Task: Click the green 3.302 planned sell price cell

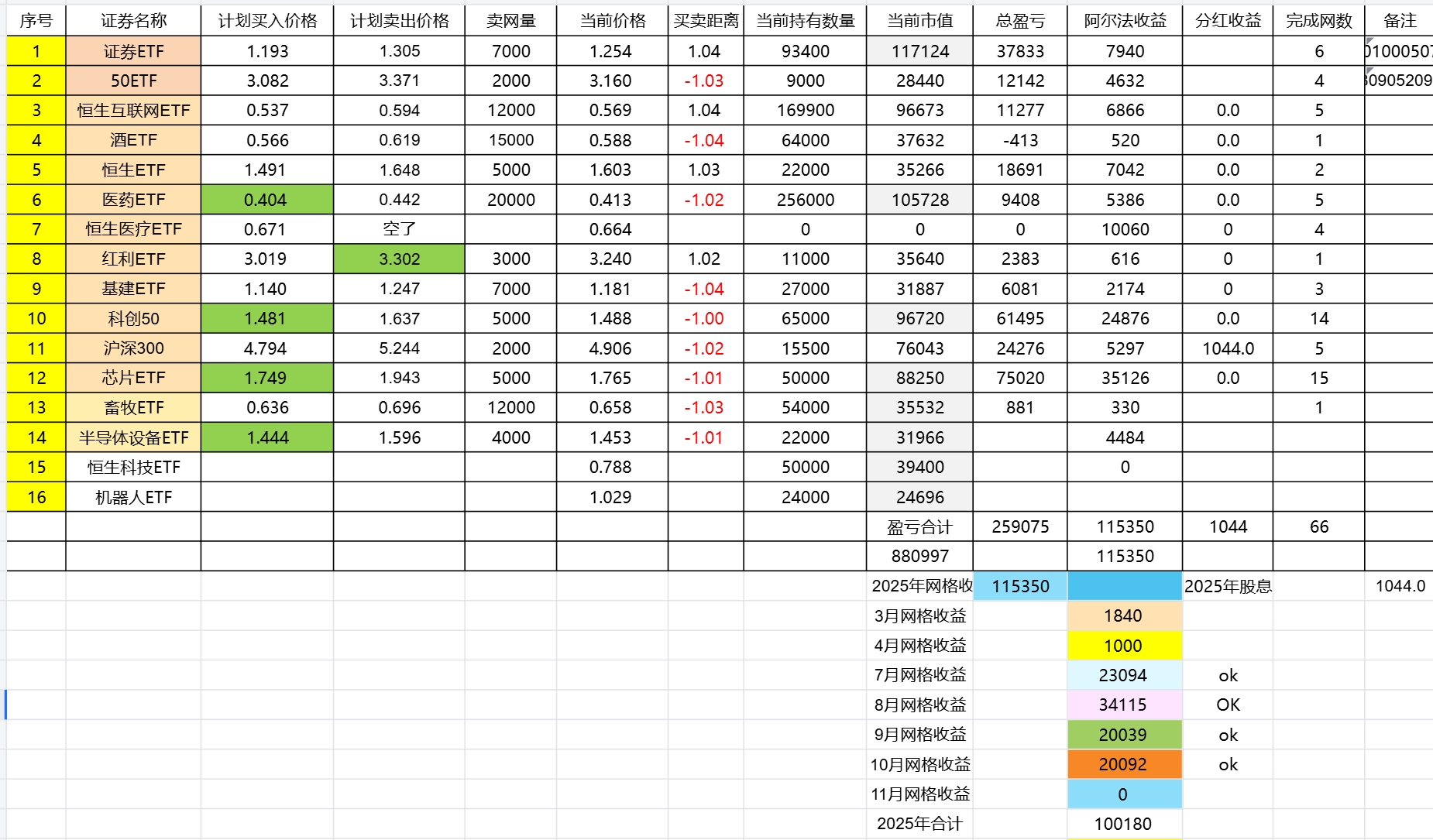Action: tap(399, 259)
